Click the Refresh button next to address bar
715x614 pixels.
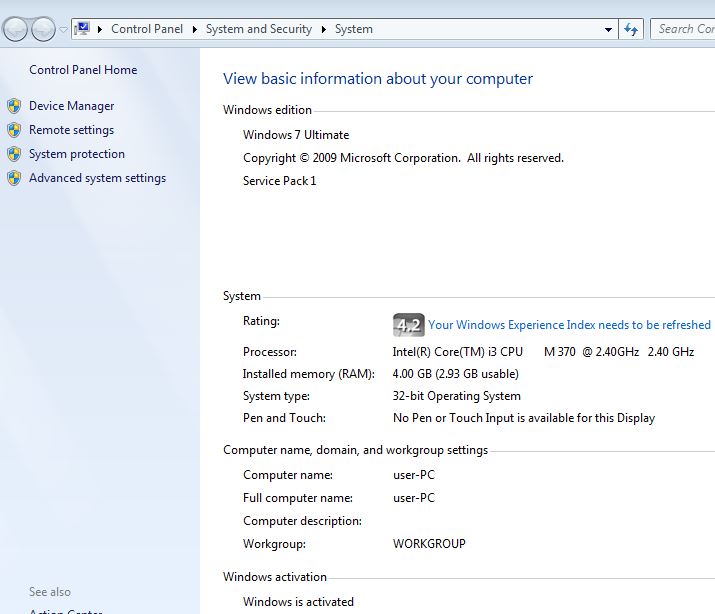coord(631,29)
